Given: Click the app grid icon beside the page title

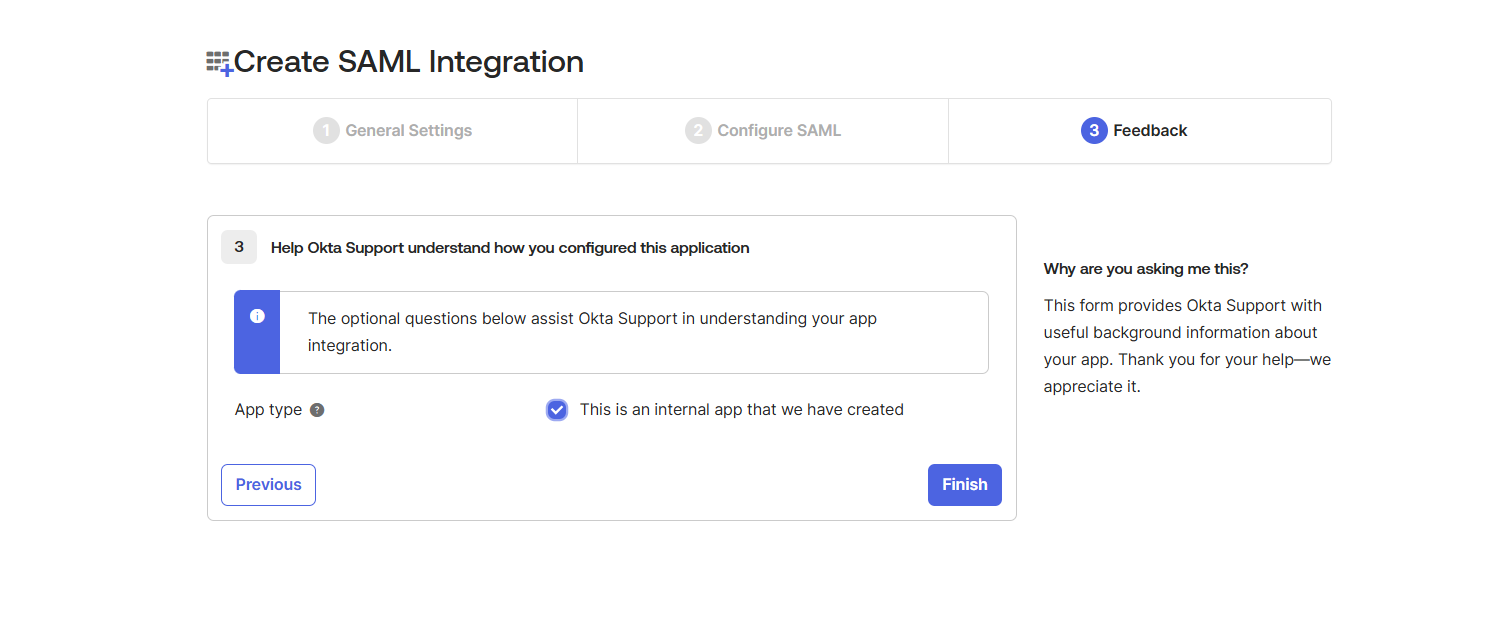Looking at the screenshot, I should (x=219, y=63).
